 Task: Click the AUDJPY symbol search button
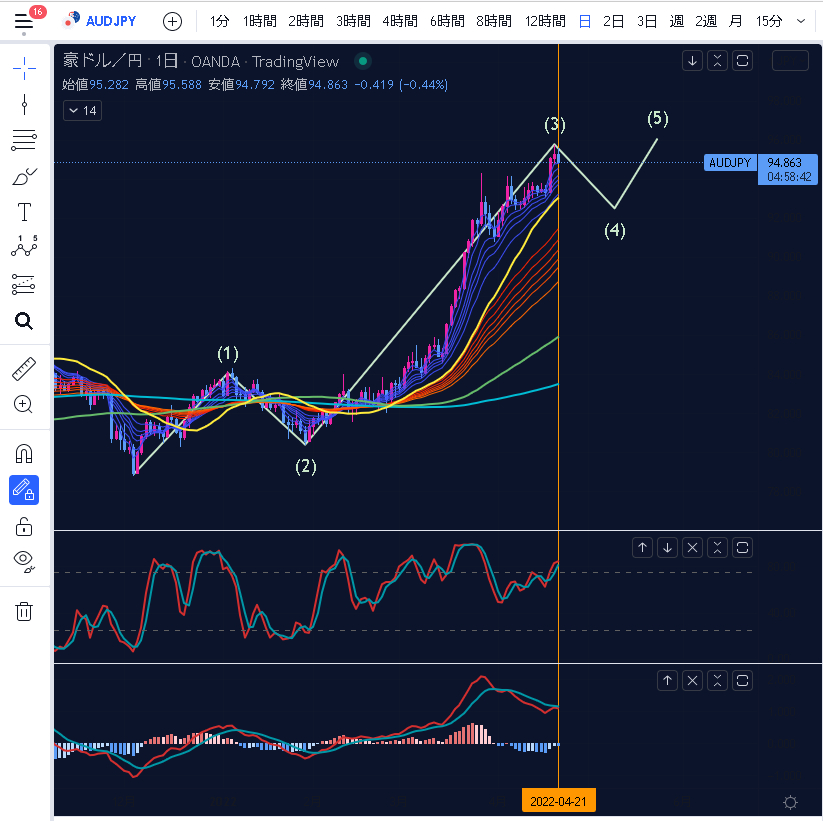(x=101, y=21)
